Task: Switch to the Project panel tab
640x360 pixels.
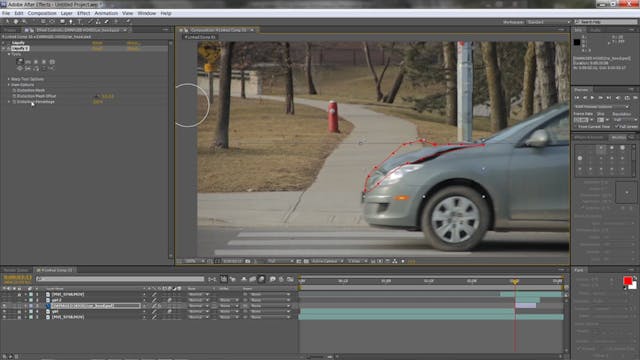Action: point(10,30)
